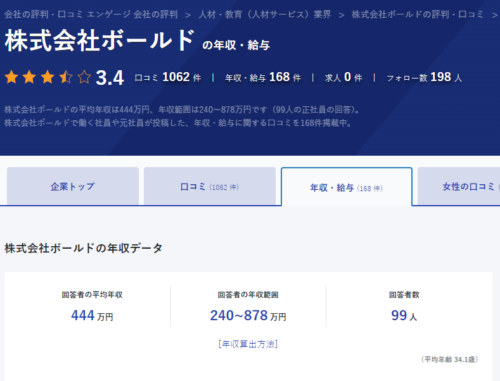
Task: Click the 回答者数 label
Action: [404, 295]
